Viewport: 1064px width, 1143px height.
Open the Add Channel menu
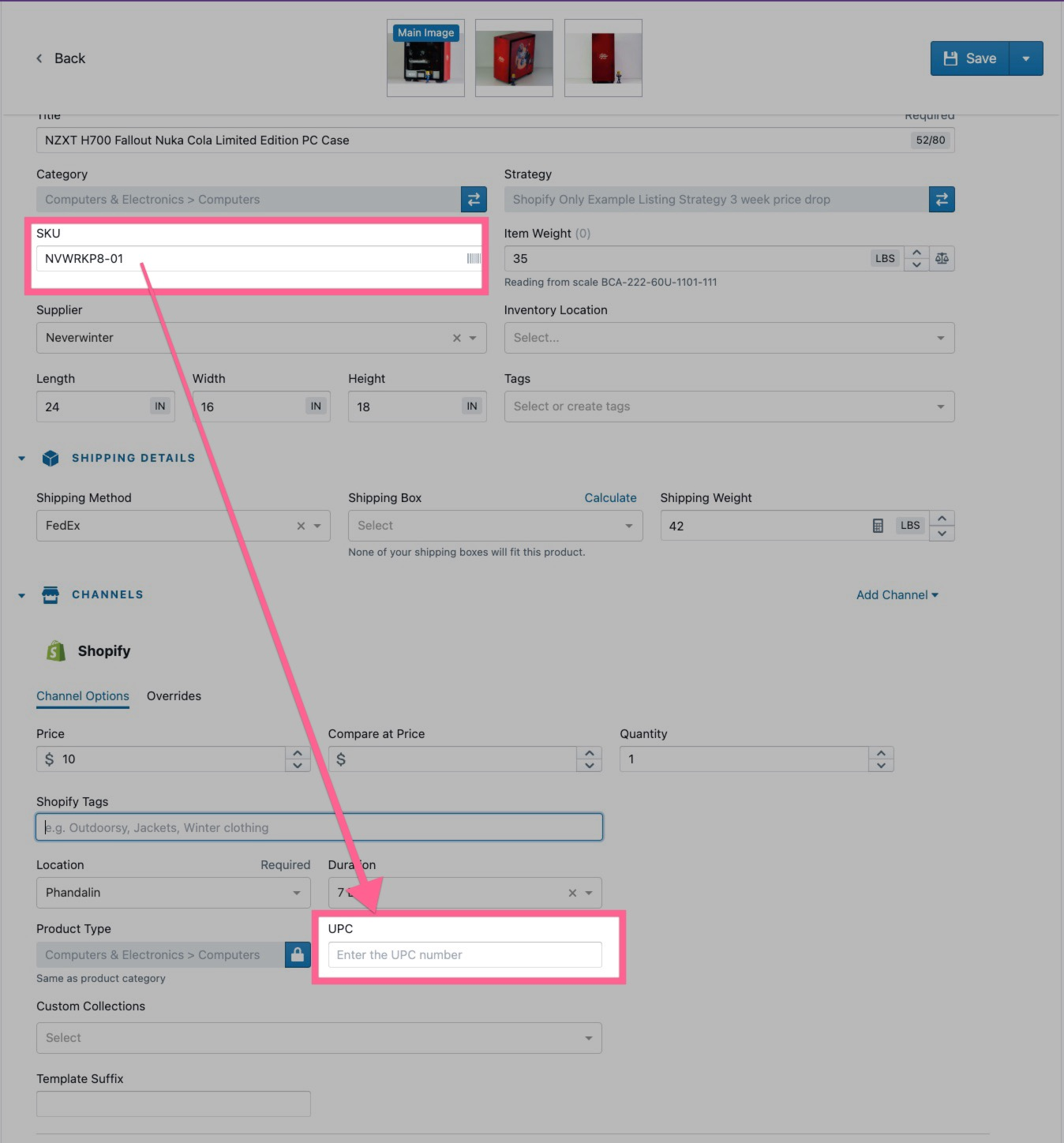[x=897, y=595]
